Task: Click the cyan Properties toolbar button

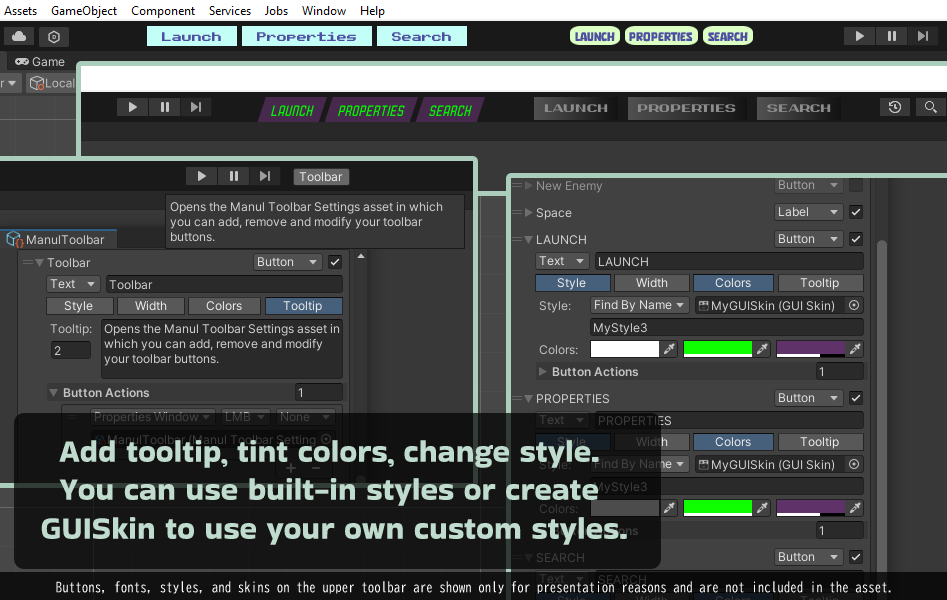Action: (306, 37)
